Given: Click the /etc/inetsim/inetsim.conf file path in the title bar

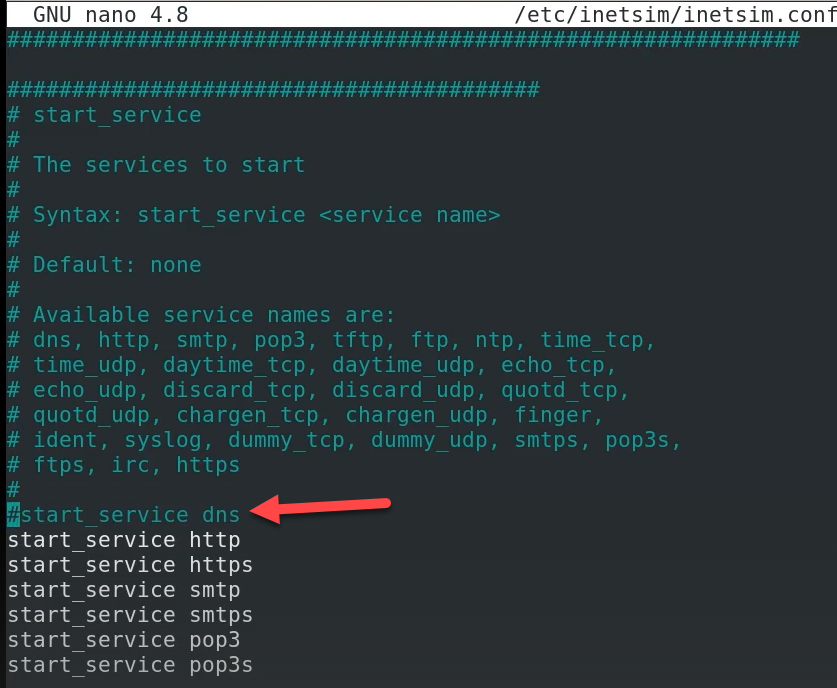Looking at the screenshot, I should [674, 15].
